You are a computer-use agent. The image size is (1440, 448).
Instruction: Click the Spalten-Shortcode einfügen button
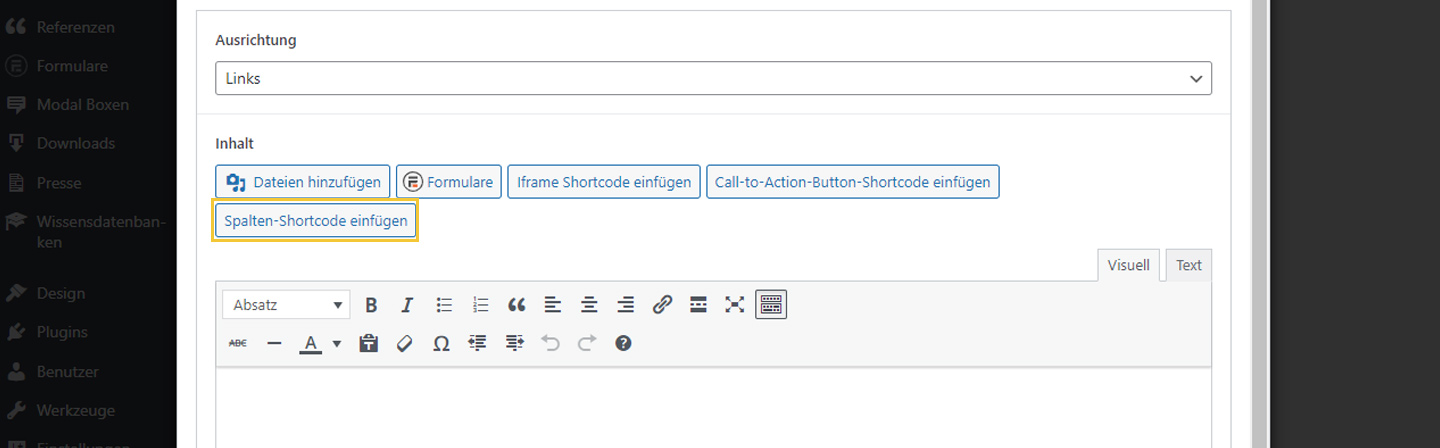click(x=316, y=221)
